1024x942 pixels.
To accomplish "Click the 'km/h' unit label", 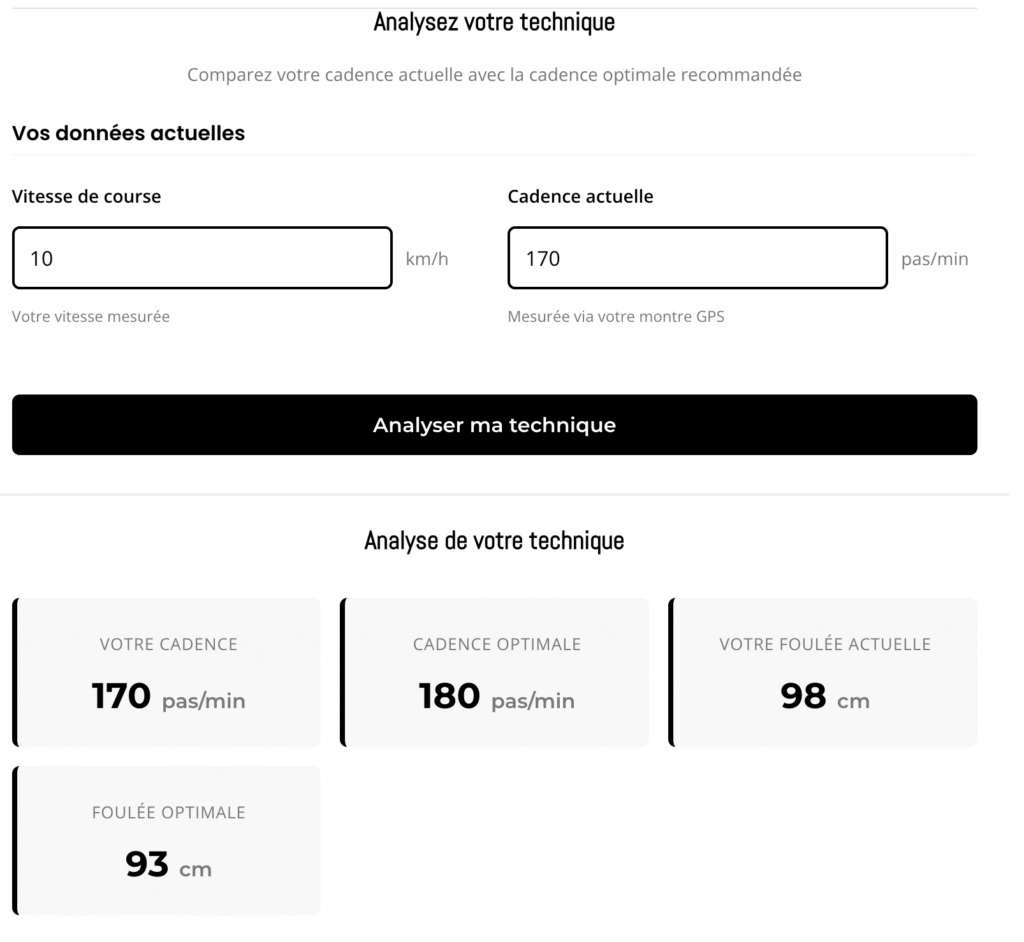I will click(x=427, y=258).
